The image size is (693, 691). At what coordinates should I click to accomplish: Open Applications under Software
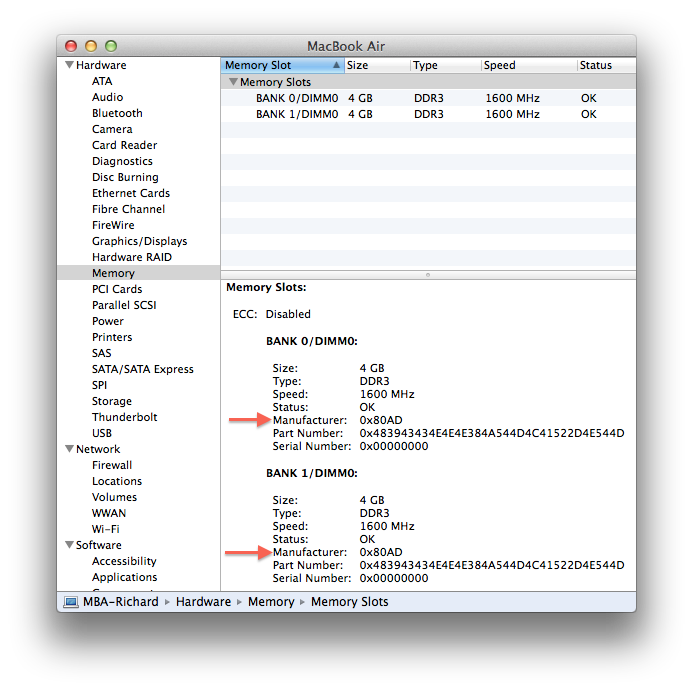(125, 577)
